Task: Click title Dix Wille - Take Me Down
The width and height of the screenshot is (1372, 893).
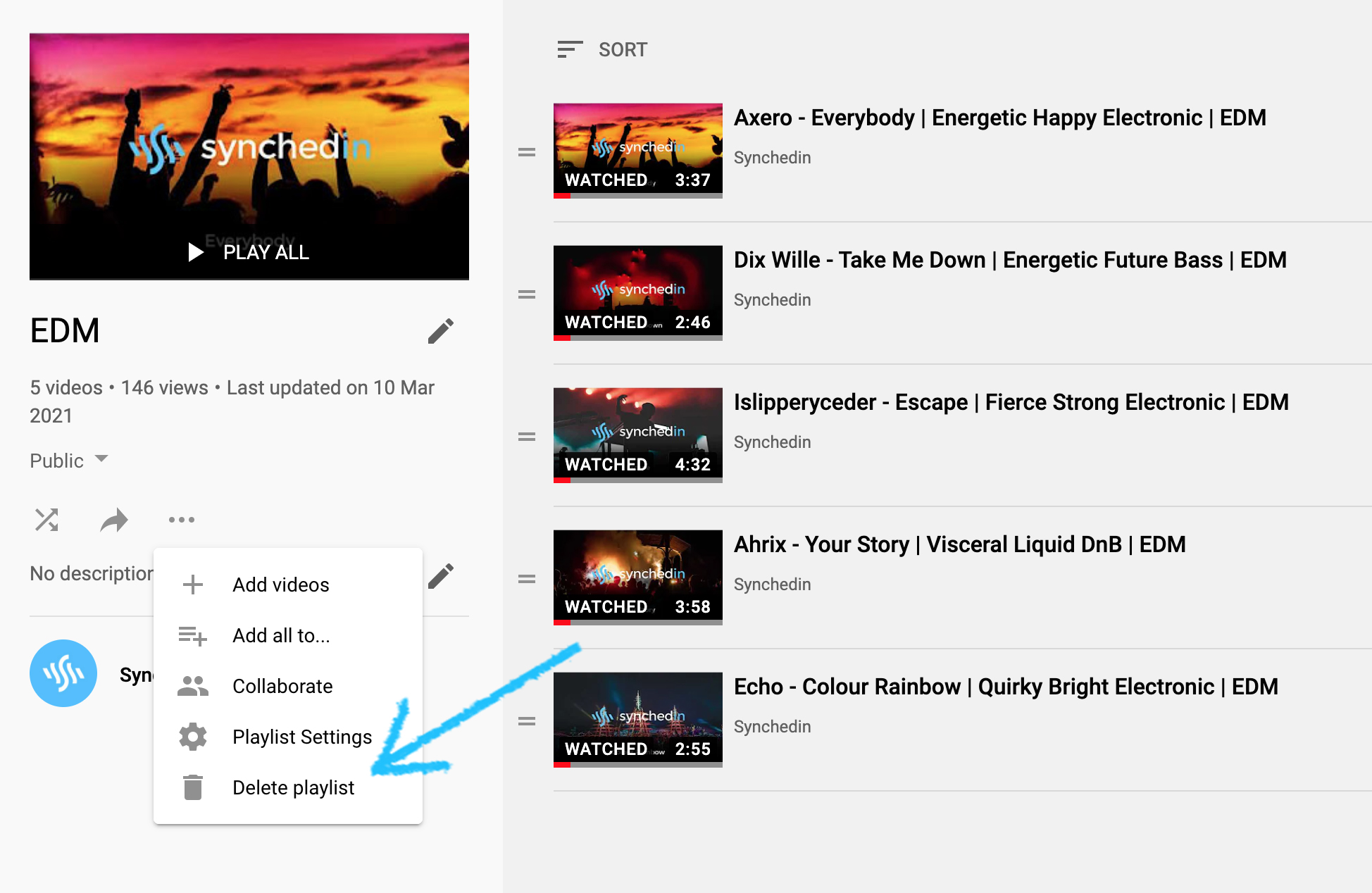Action: (x=1010, y=260)
